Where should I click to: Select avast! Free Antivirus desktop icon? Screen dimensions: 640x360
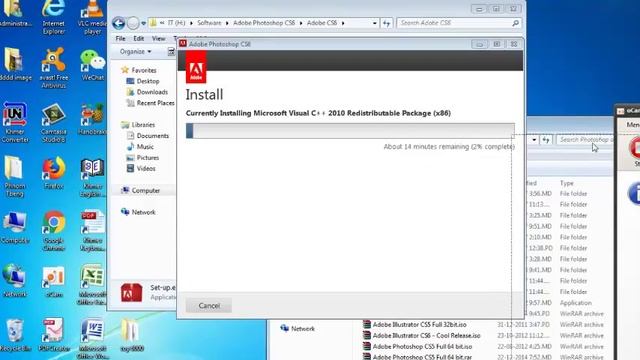(53, 67)
